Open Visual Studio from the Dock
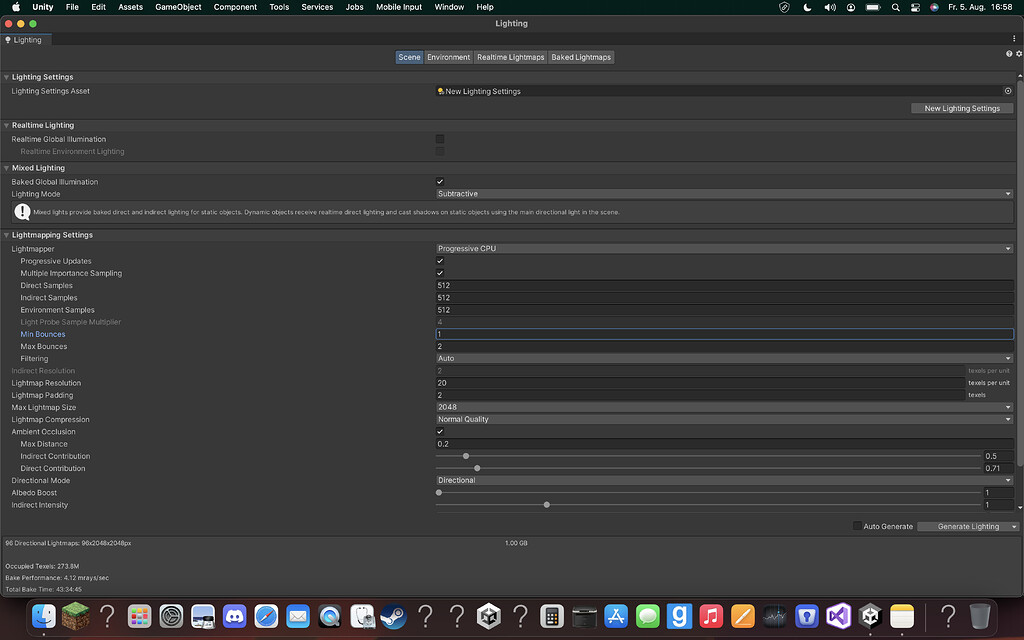The image size is (1024, 640). (x=838, y=617)
